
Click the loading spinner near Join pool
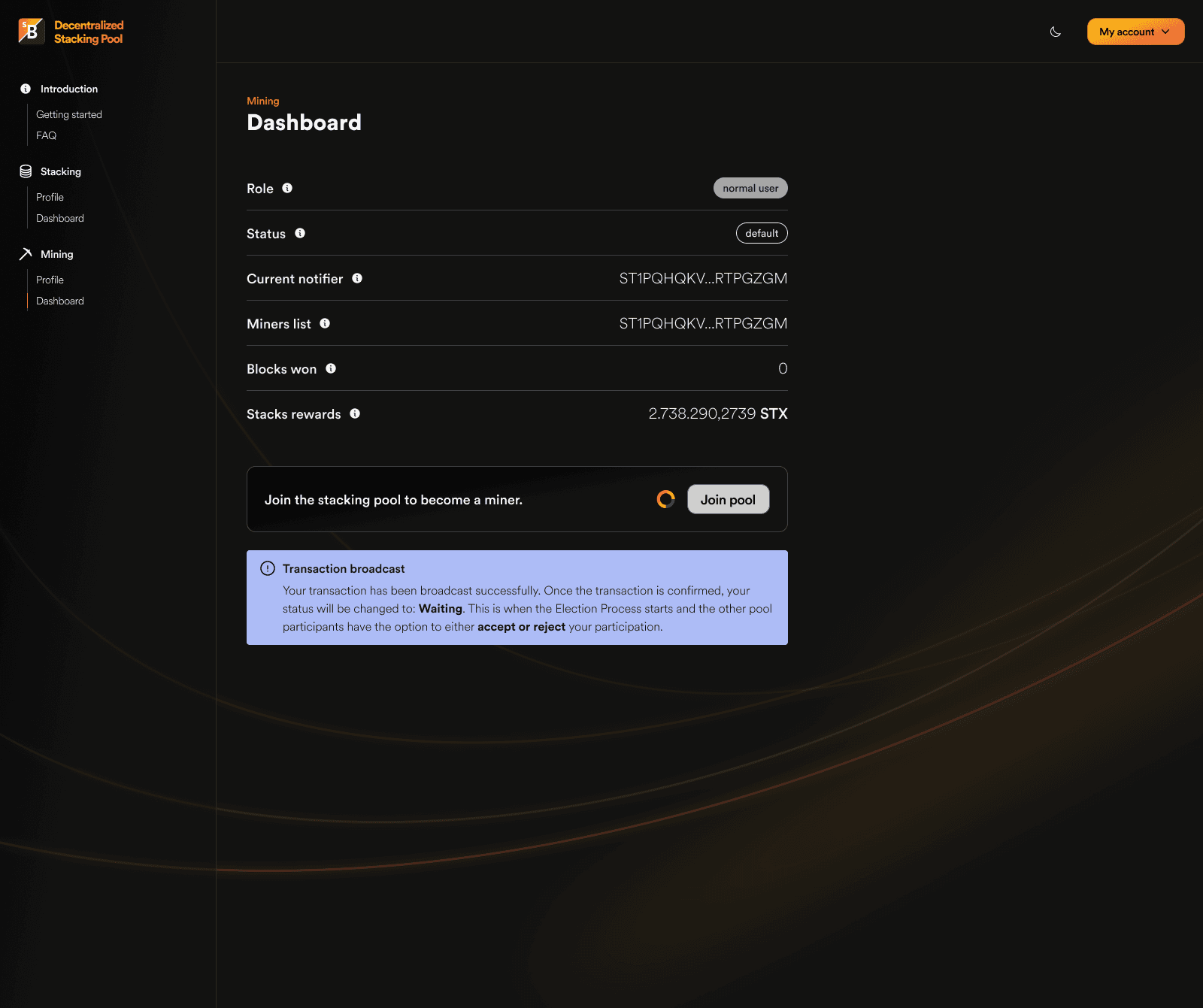(666, 499)
